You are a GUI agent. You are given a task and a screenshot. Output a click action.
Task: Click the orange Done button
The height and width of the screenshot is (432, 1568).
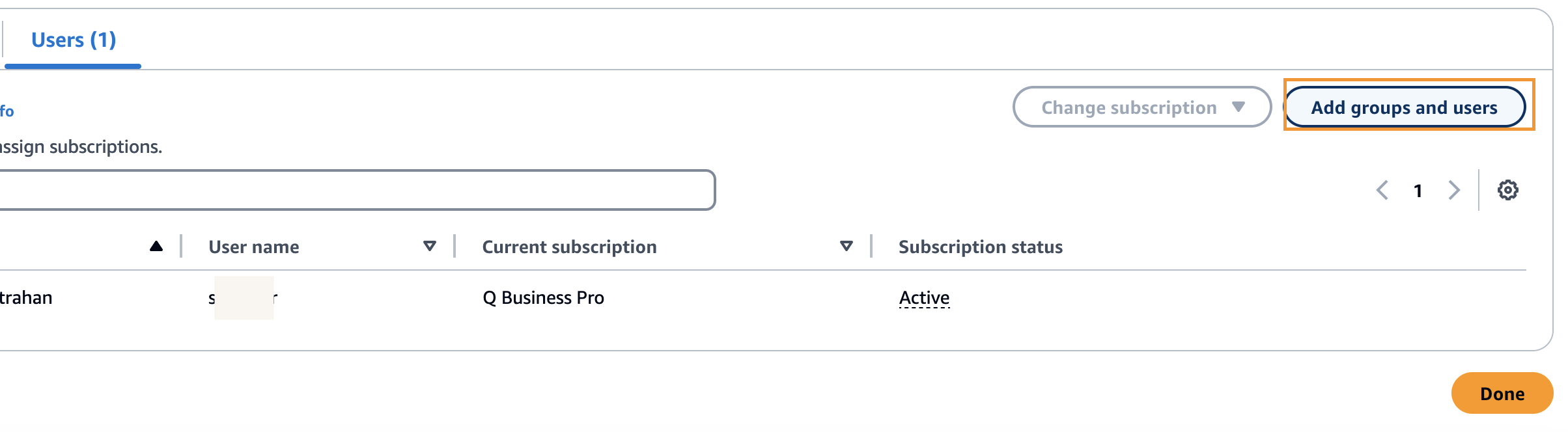[x=1502, y=393]
